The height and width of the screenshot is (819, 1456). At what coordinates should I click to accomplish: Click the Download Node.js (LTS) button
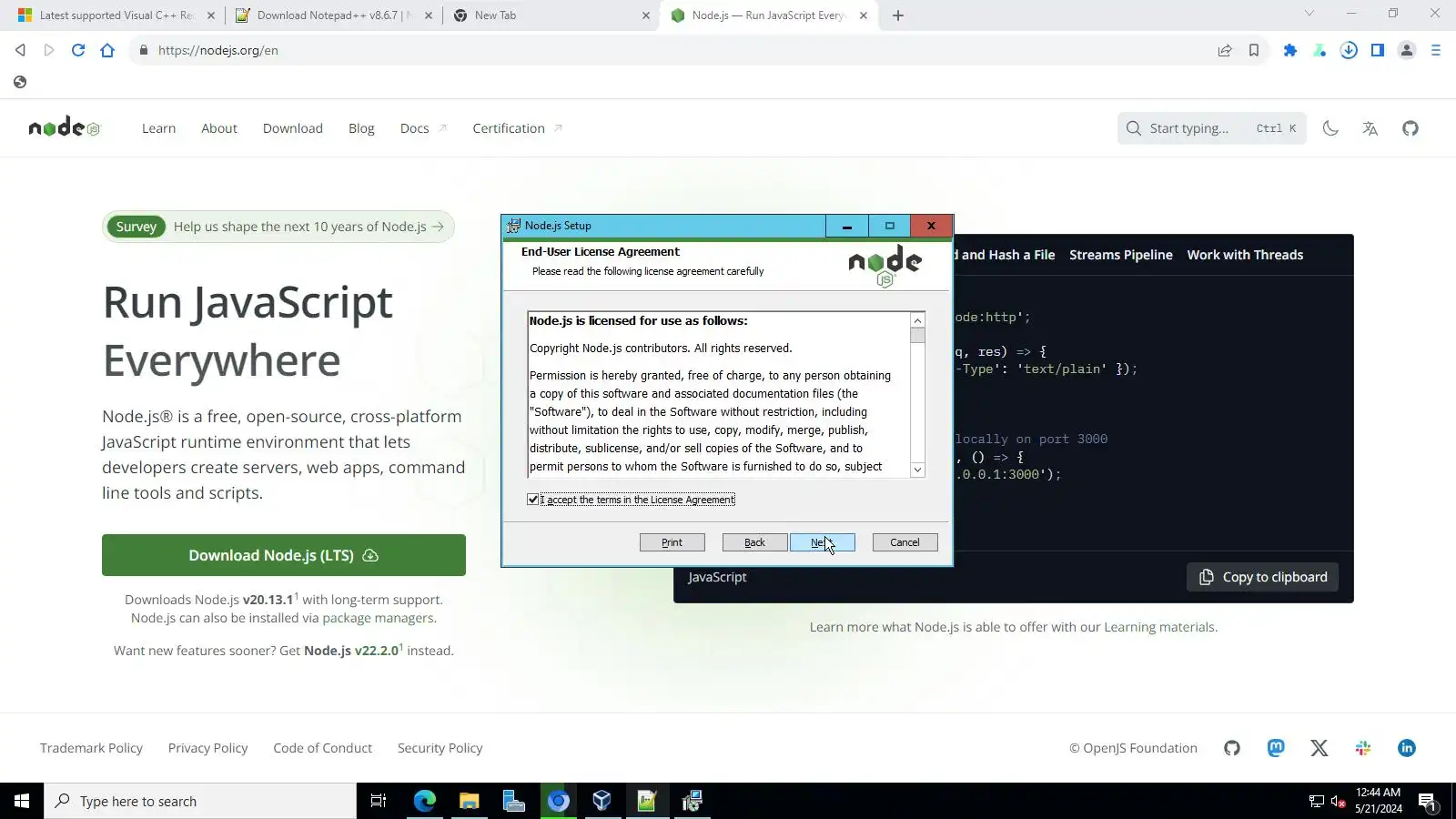coord(284,555)
